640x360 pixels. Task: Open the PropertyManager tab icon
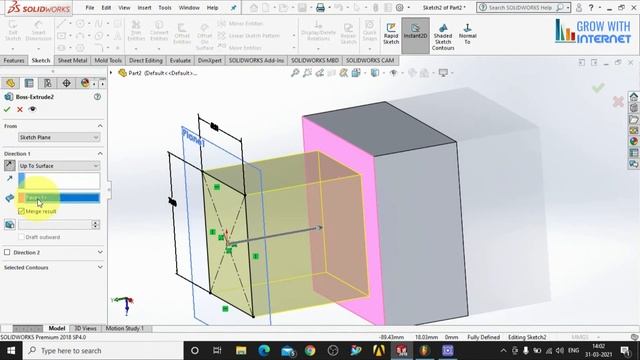click(x=29, y=83)
